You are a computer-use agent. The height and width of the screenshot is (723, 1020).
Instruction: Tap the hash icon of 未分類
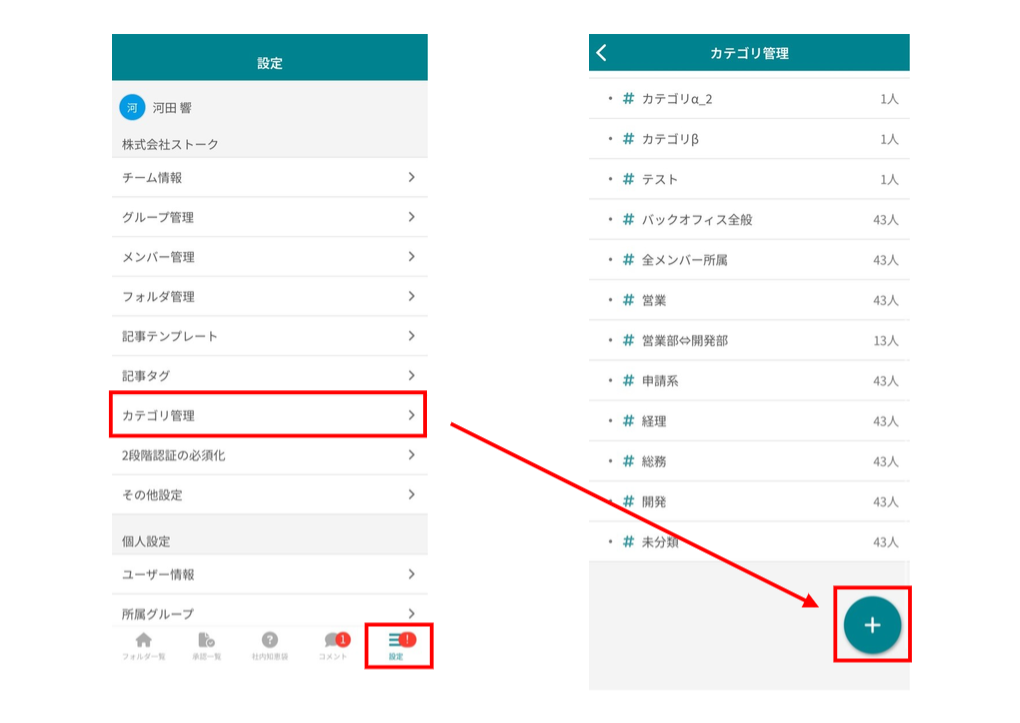coord(628,541)
